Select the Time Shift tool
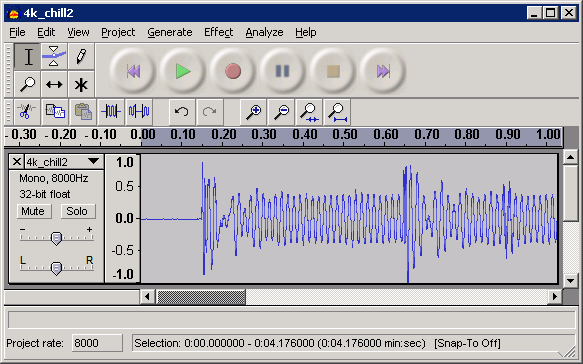This screenshot has height=364, width=583. coord(54,84)
